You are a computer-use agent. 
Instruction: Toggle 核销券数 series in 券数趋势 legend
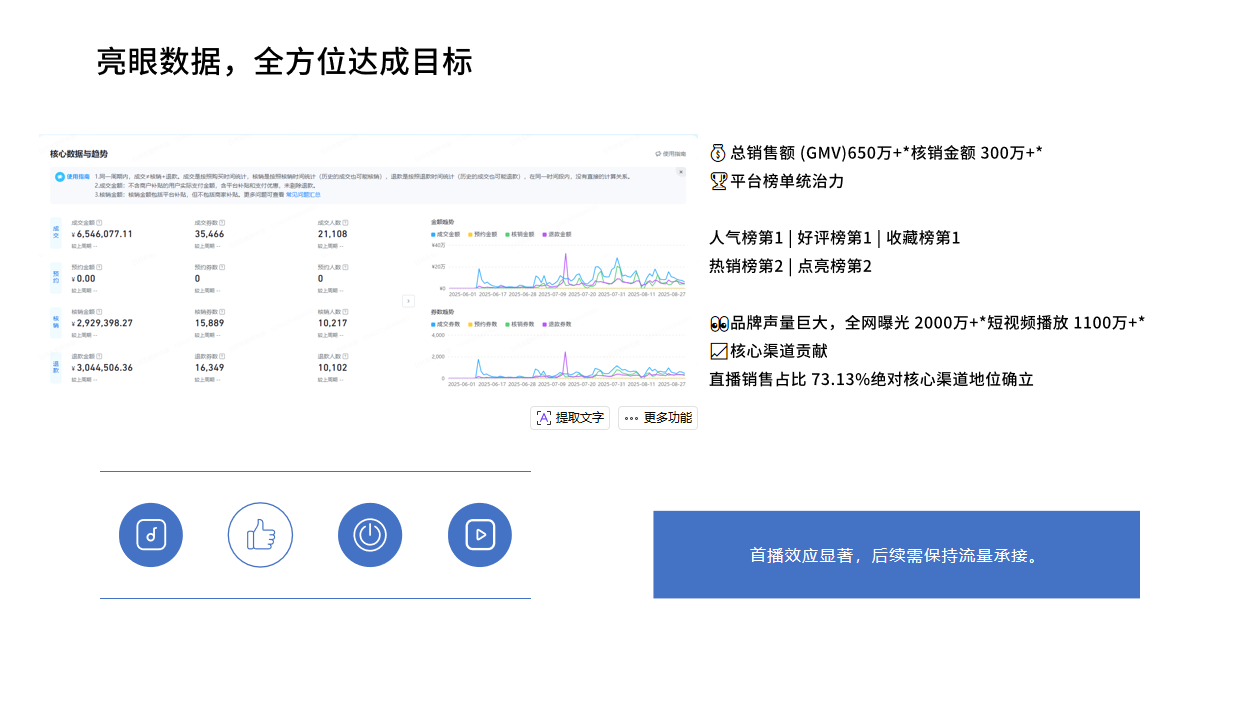click(520, 324)
